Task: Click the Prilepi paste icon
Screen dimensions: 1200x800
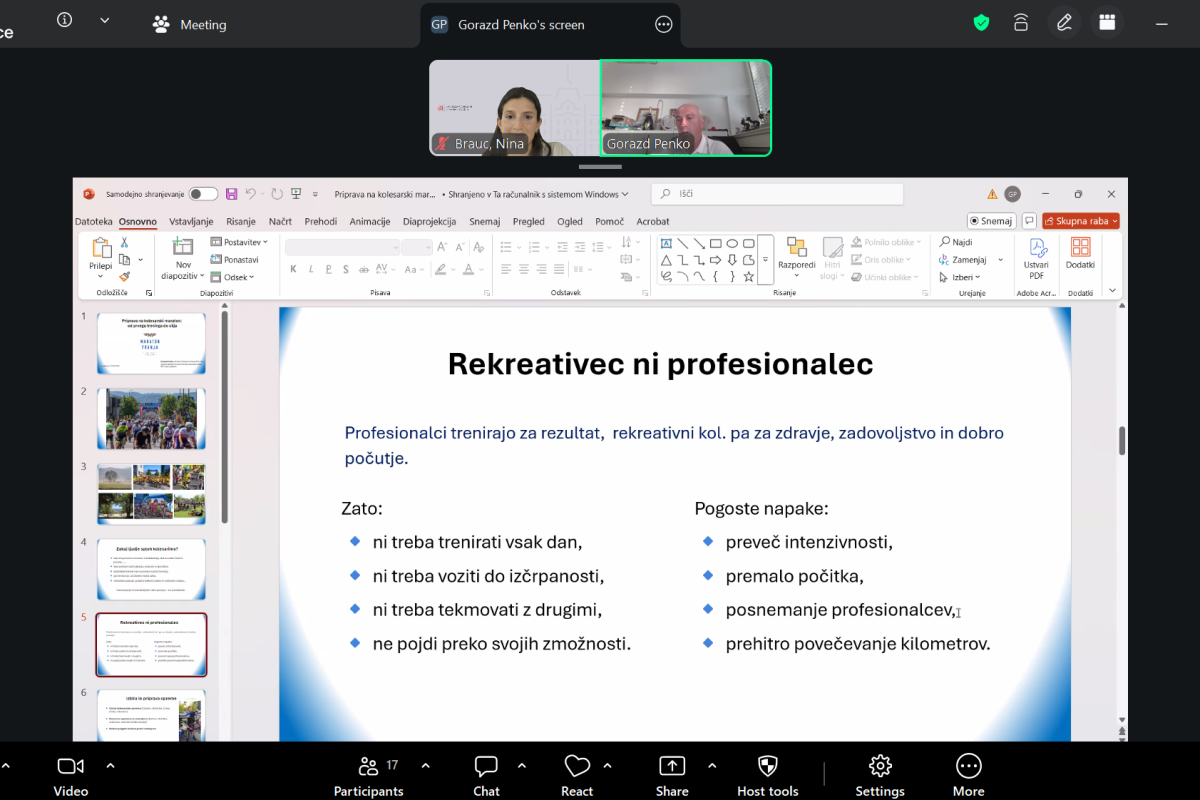Action: pyautogui.click(x=101, y=248)
